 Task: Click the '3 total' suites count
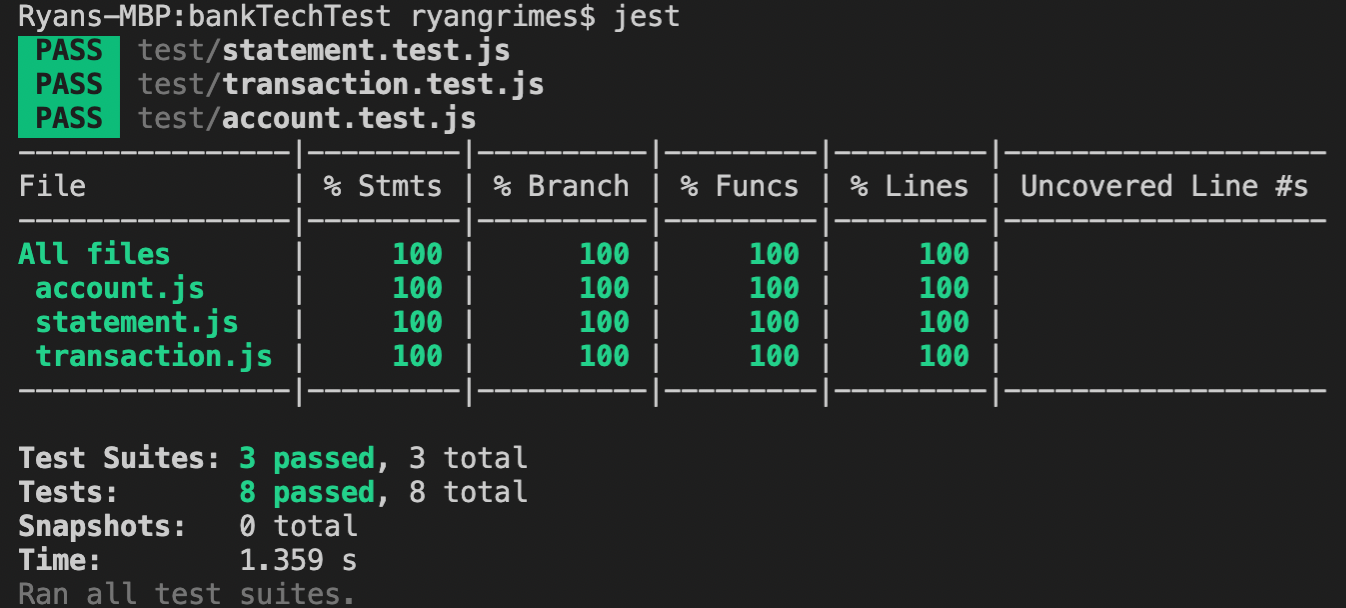(x=468, y=458)
